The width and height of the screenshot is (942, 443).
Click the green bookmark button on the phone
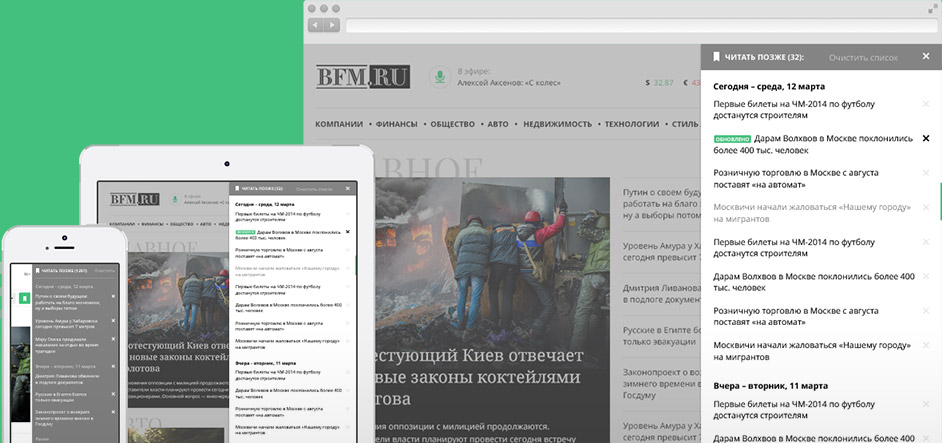click(24, 297)
